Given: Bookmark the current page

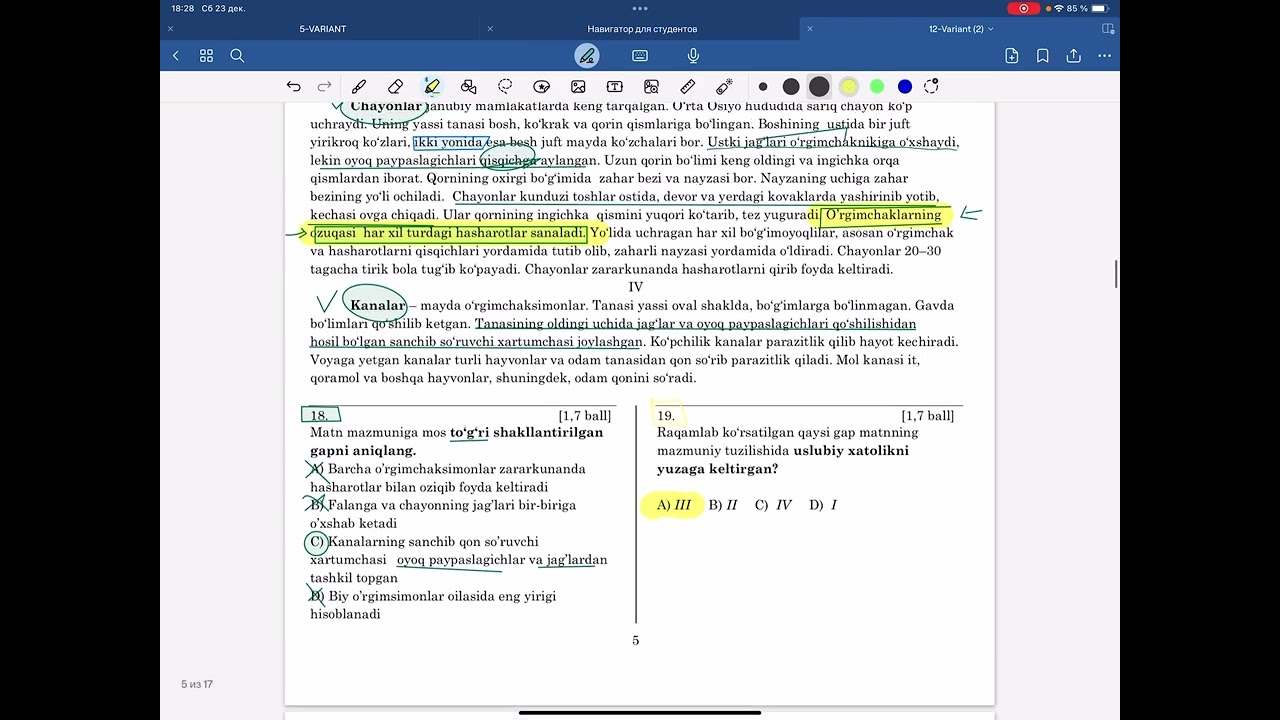Looking at the screenshot, I should coord(1042,56).
